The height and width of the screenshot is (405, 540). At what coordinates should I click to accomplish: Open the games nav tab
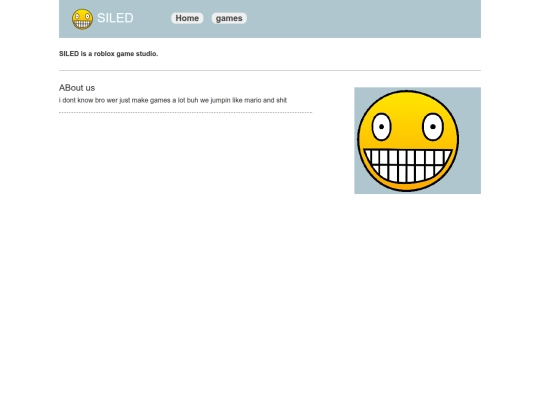(229, 18)
